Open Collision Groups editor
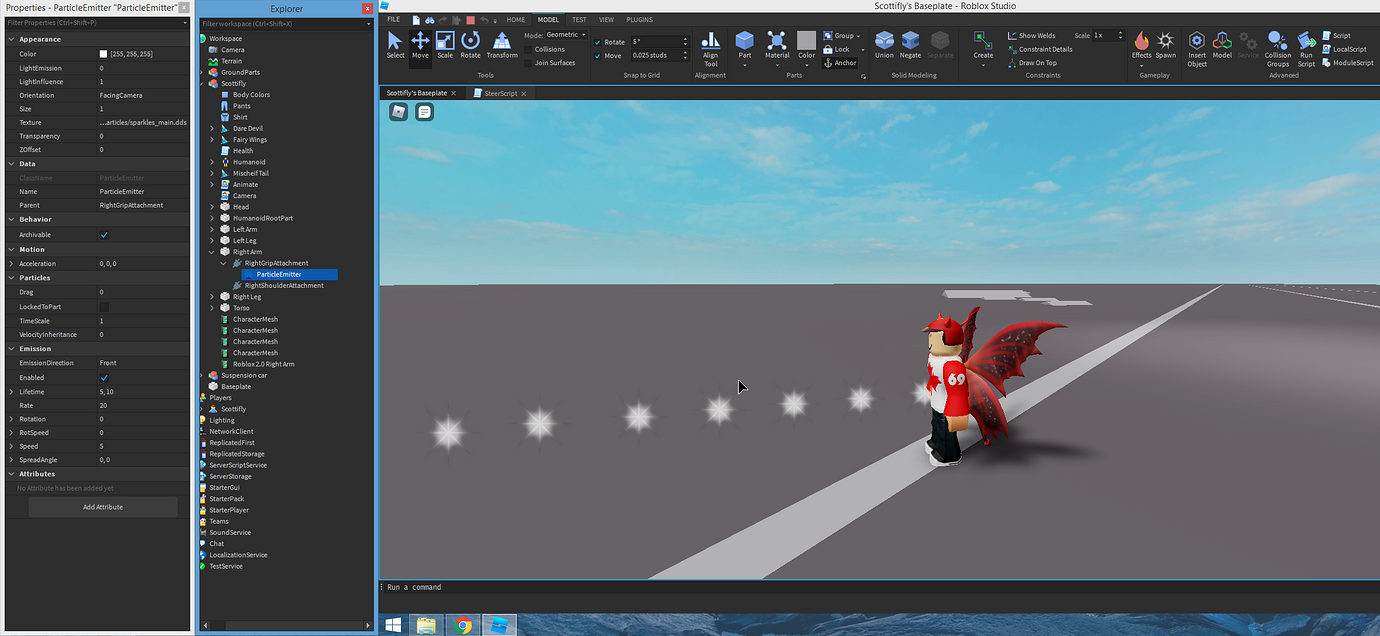The image size is (1380, 636). tap(1277, 47)
